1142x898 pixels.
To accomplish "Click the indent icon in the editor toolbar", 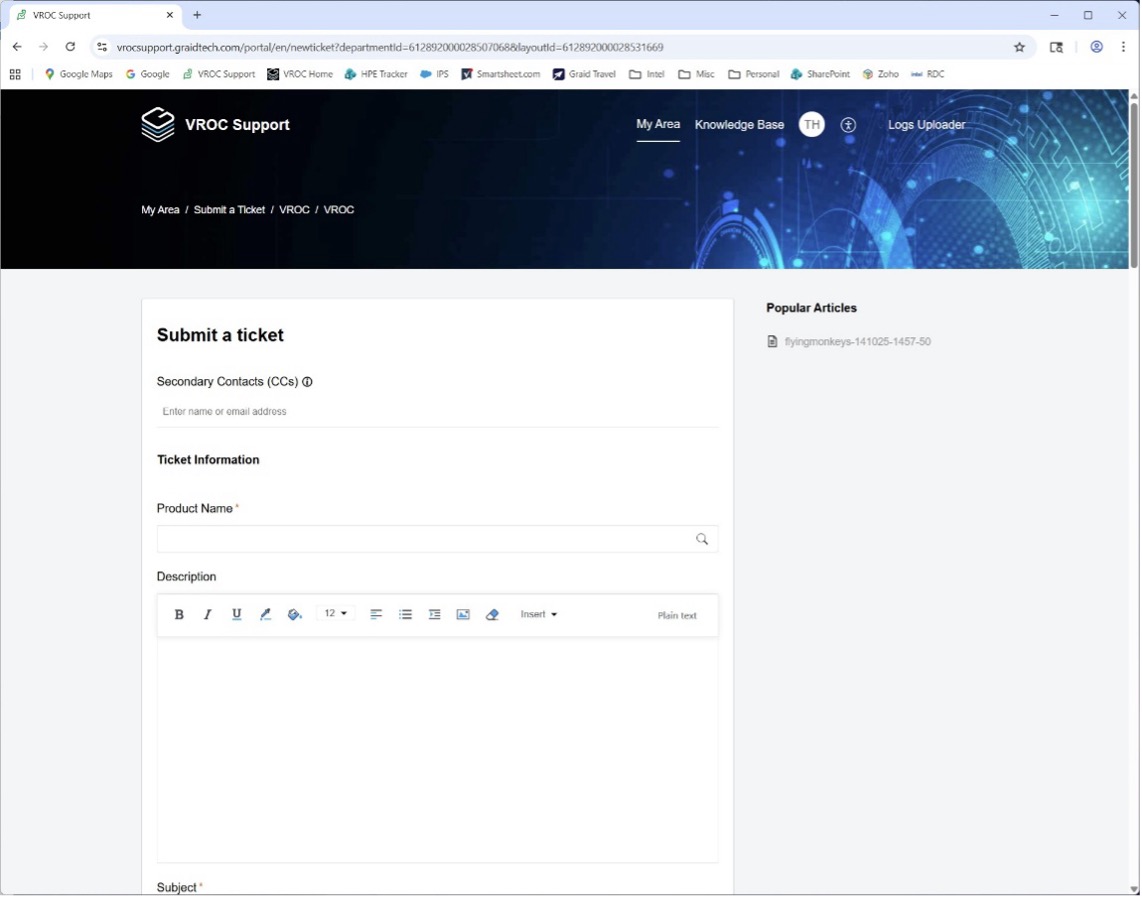I will (x=434, y=615).
